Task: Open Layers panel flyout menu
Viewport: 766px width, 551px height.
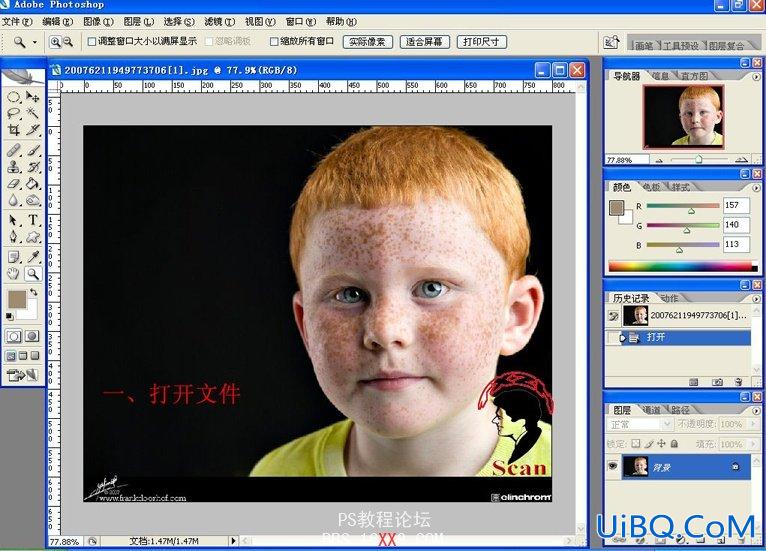Action: [x=756, y=411]
